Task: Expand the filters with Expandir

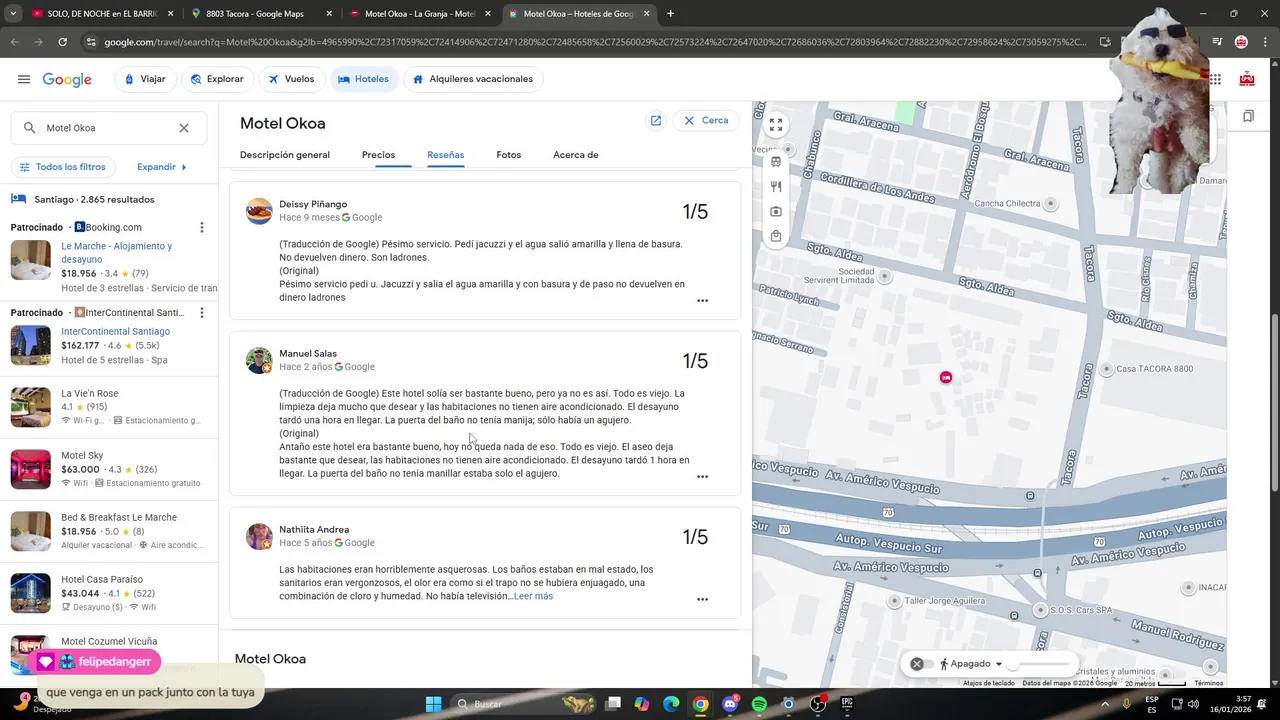Action: (162, 167)
